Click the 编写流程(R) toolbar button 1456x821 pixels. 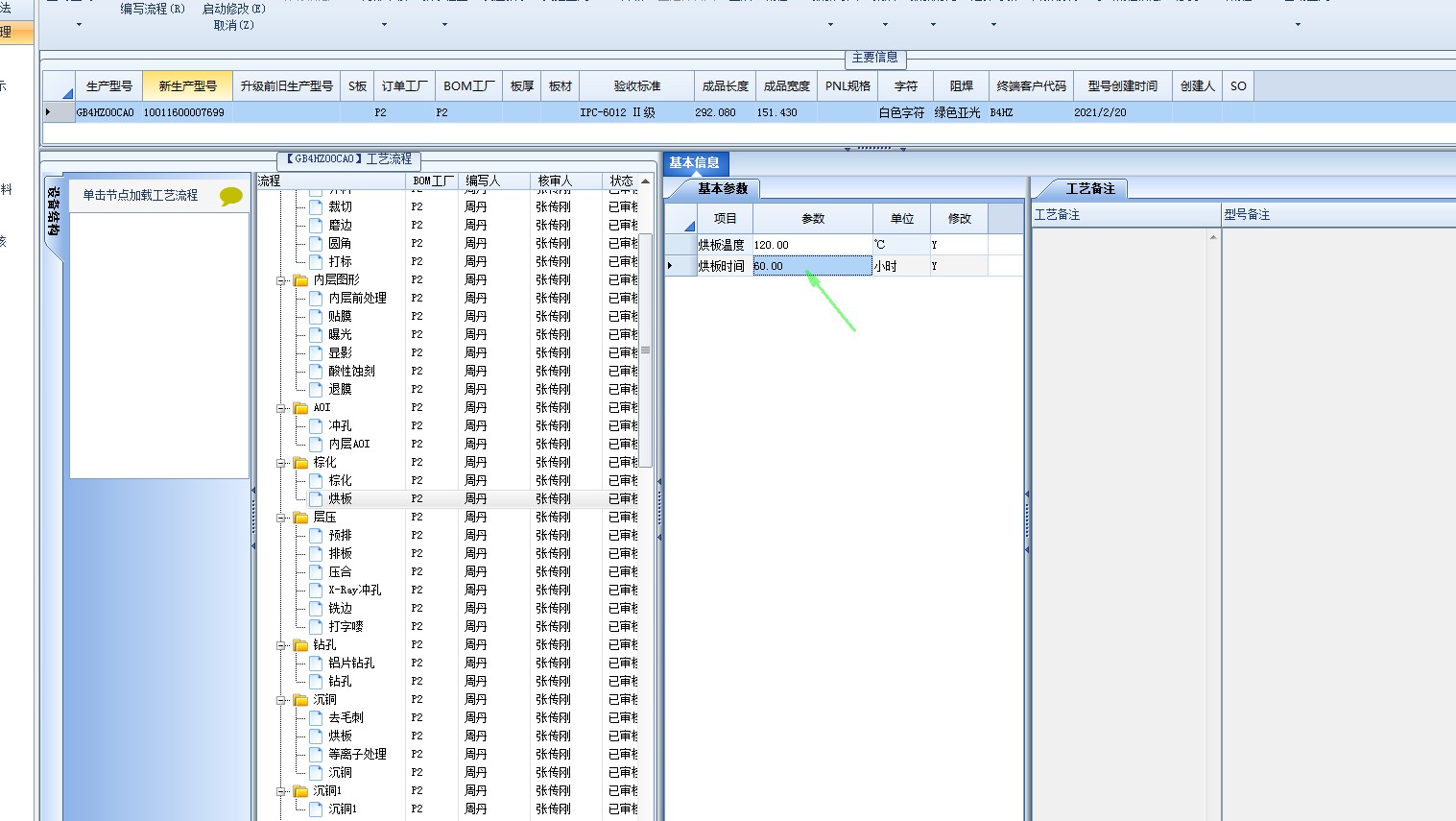[x=153, y=9]
